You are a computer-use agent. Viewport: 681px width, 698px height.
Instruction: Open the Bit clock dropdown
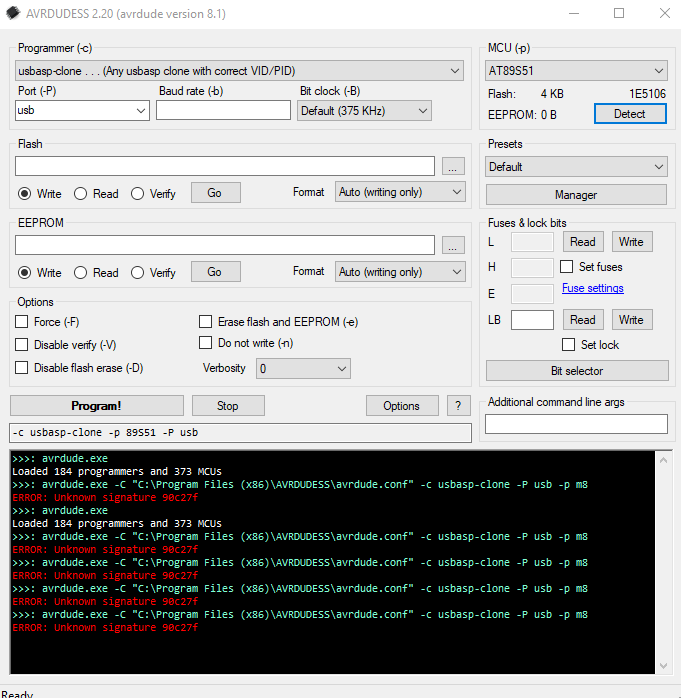click(364, 111)
